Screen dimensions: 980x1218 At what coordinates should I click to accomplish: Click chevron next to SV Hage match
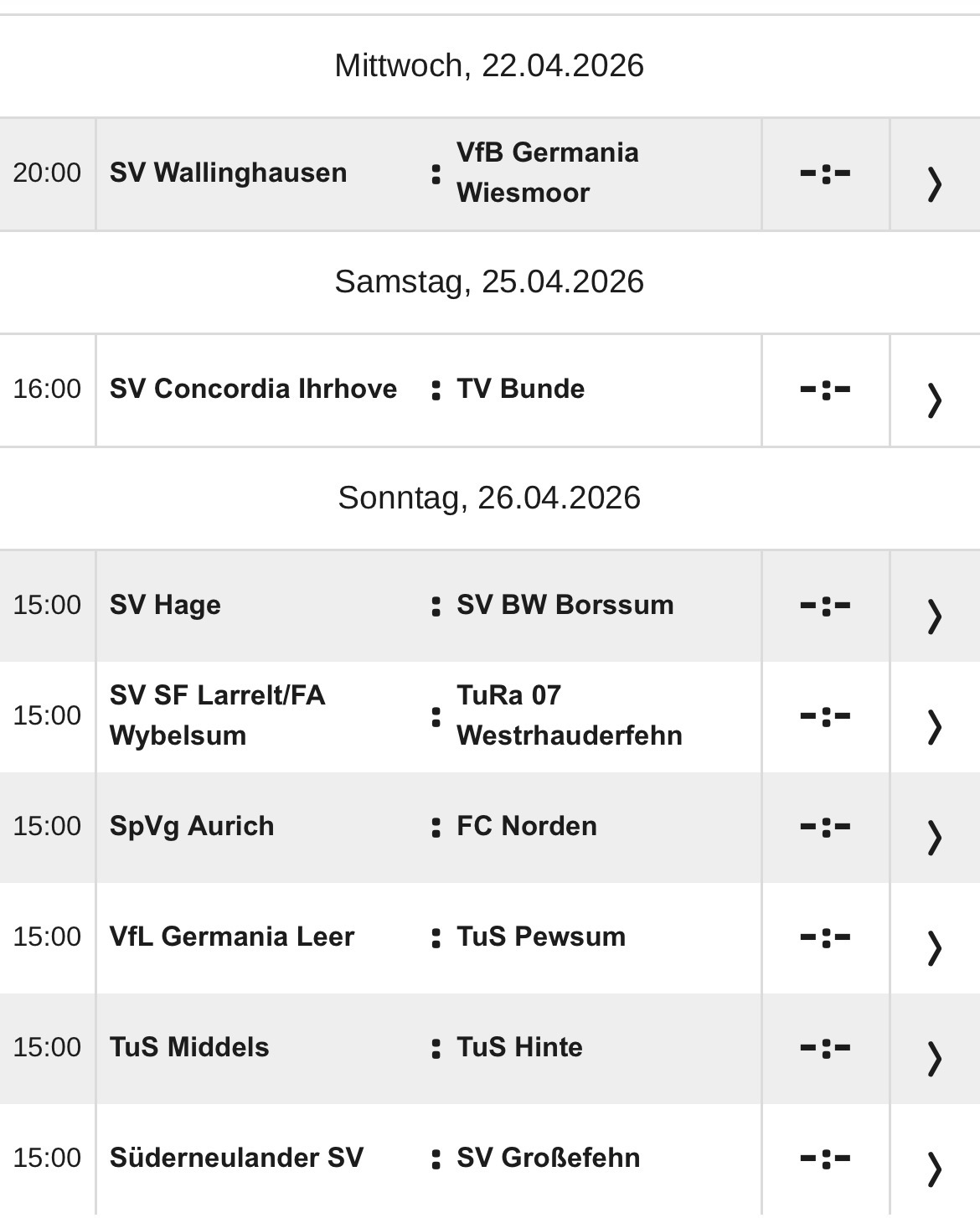pyautogui.click(x=934, y=616)
